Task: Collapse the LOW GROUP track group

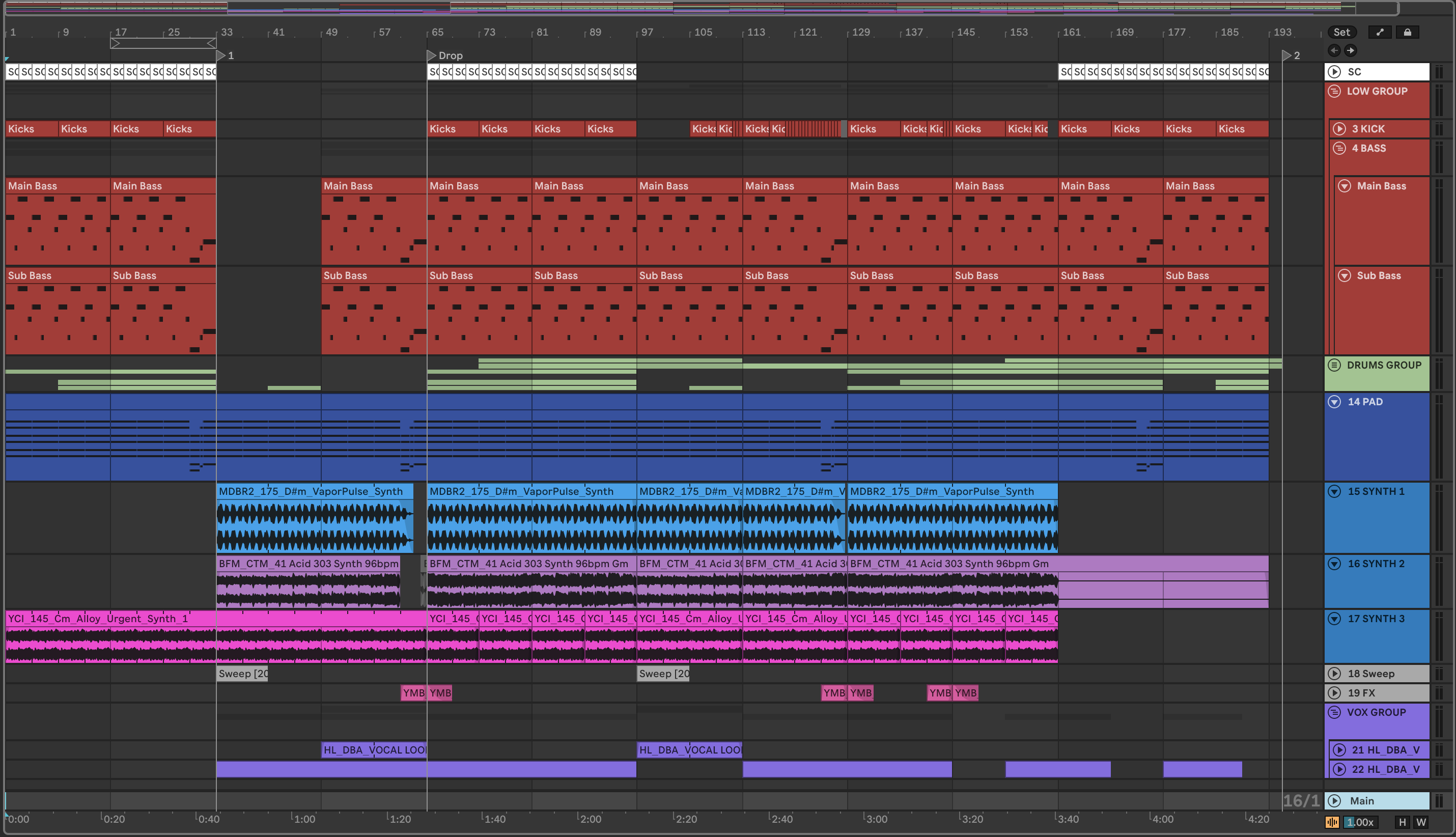Action: 1335,92
